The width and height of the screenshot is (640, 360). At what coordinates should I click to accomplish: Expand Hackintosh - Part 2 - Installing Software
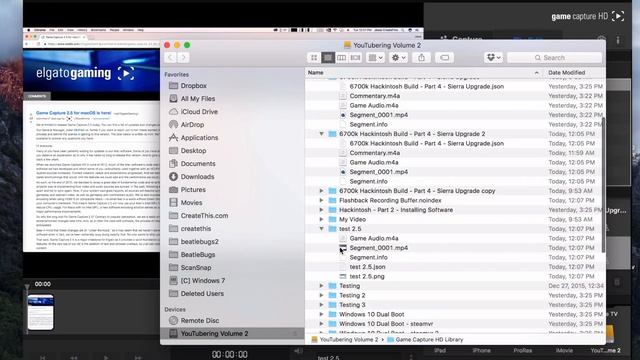[x=321, y=210]
